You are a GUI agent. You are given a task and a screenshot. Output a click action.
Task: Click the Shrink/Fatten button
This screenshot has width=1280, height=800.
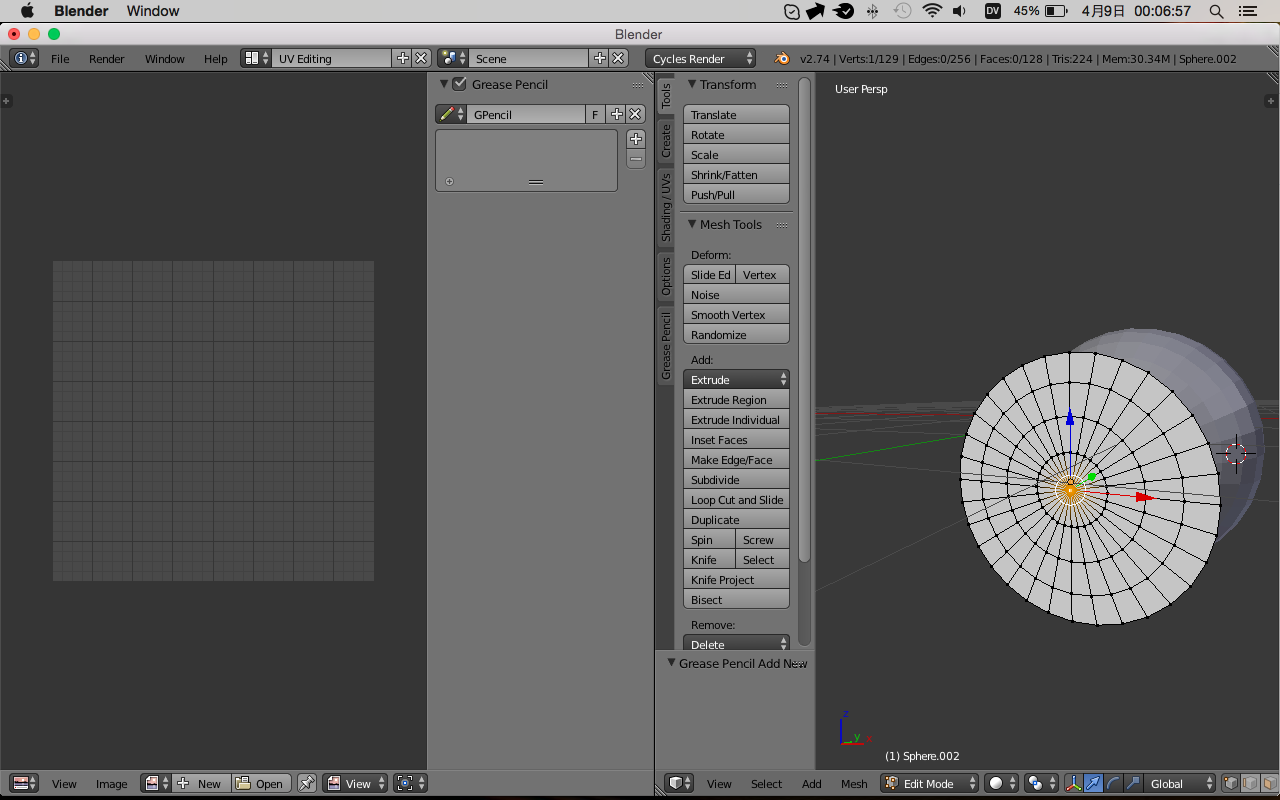(736, 174)
